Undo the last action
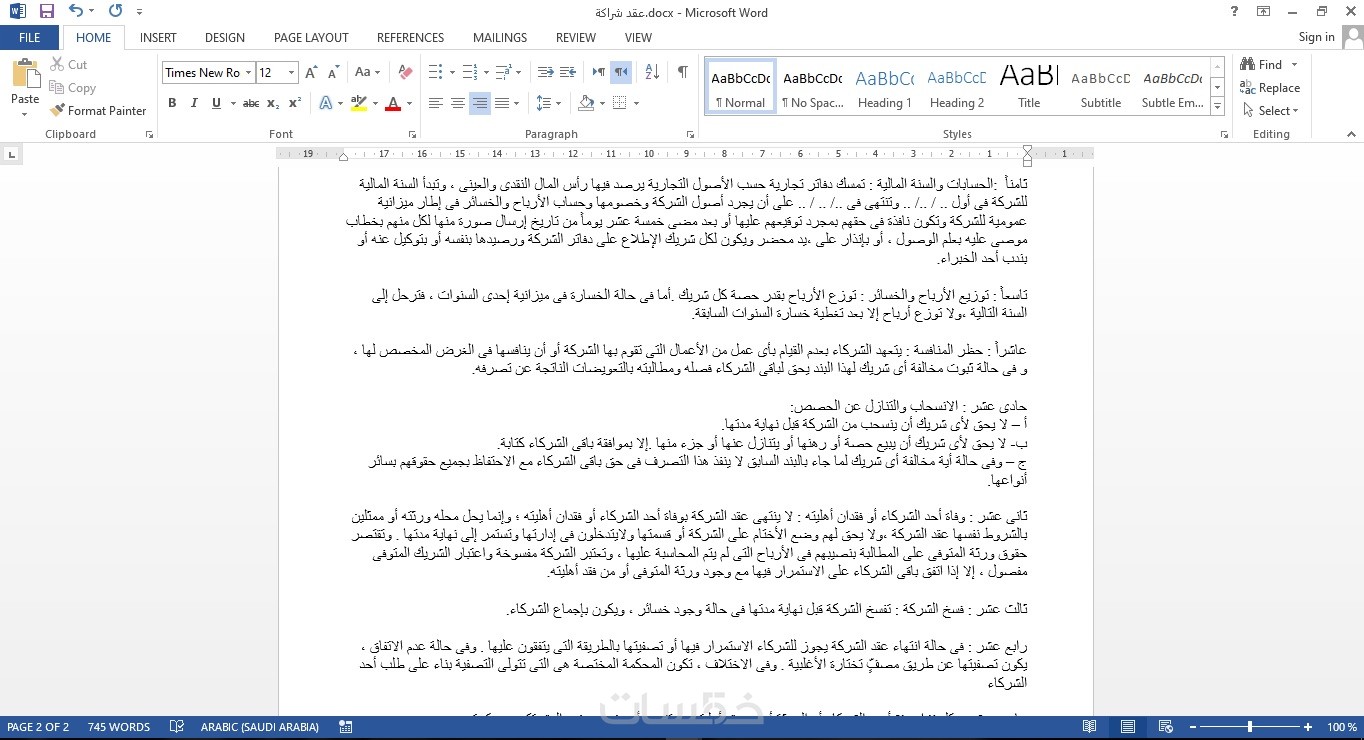This screenshot has width=1364, height=740. [x=76, y=12]
